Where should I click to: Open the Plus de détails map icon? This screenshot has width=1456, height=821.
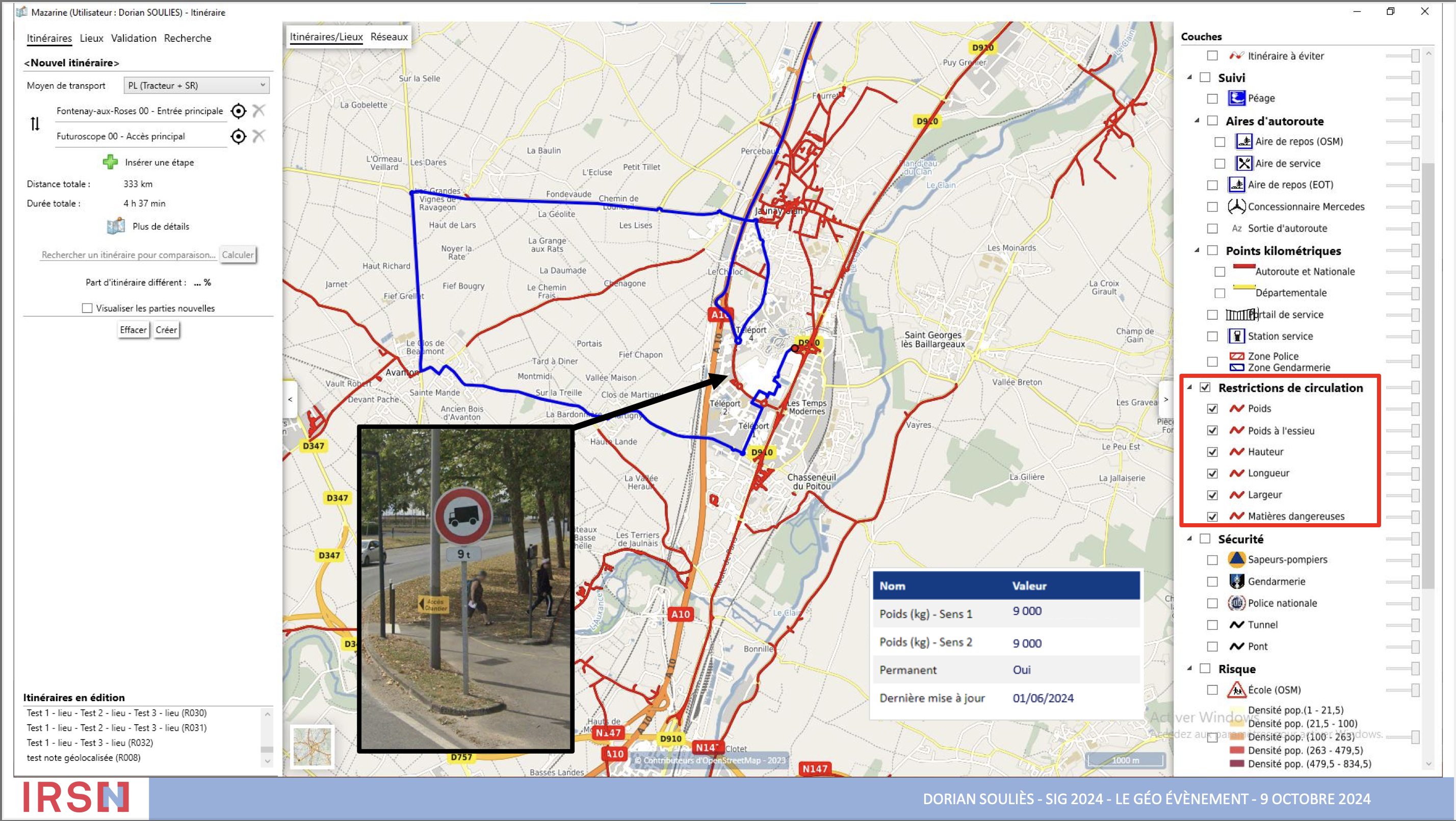click(116, 226)
